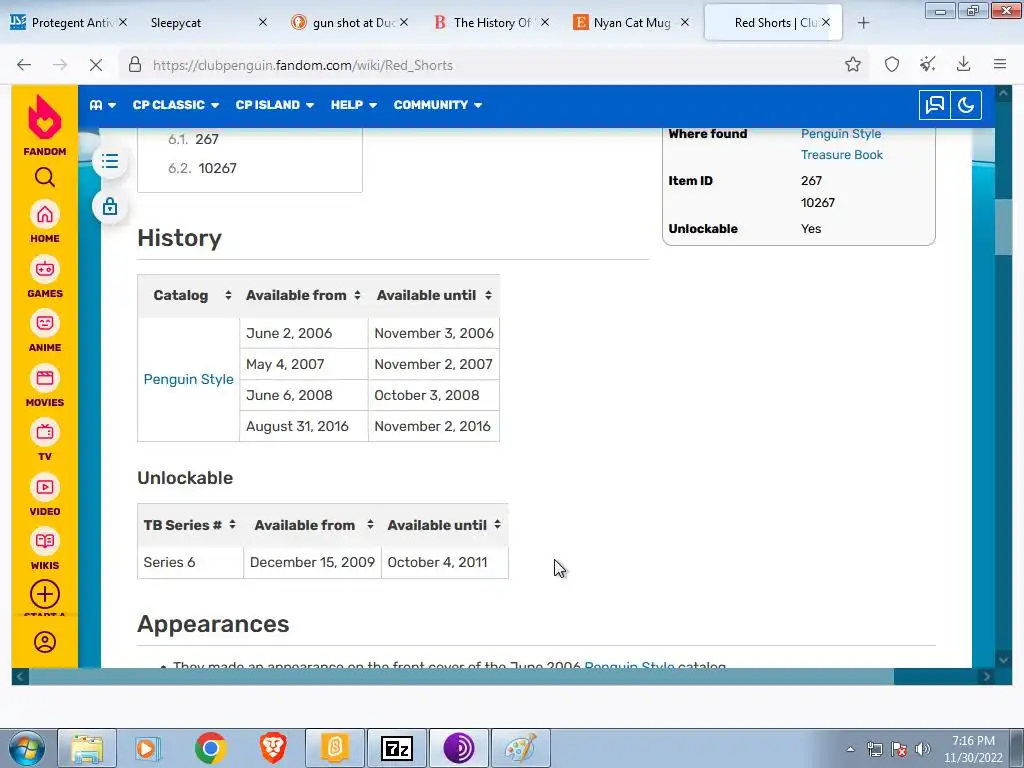Close the Red Shorts tab
Viewport: 1024px width, 768px height.
point(826,22)
